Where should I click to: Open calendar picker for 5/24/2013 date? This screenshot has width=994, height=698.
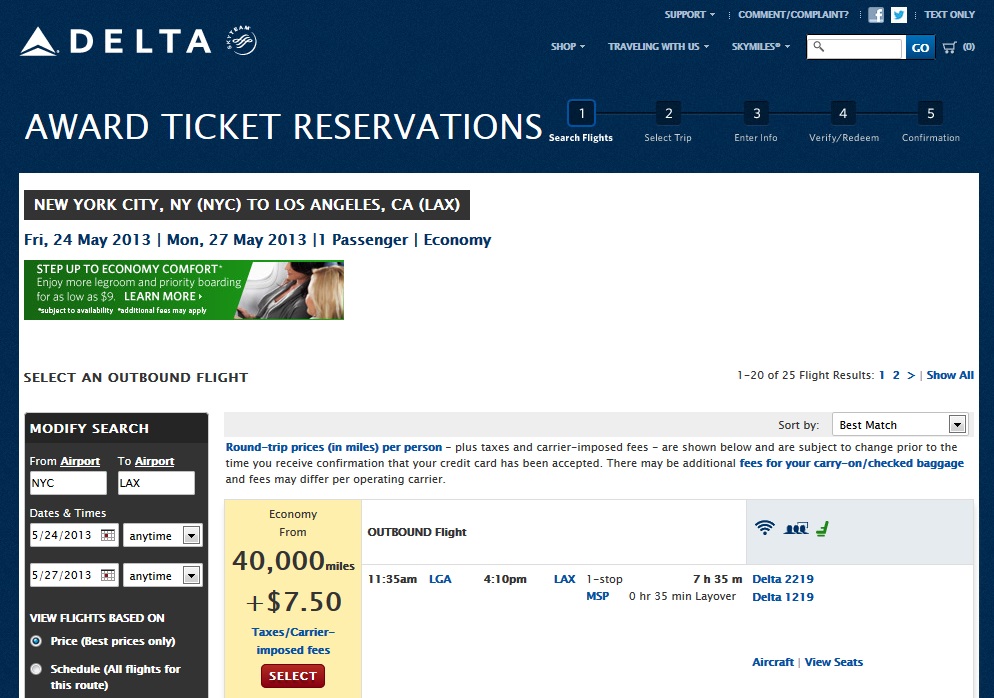tap(109, 536)
